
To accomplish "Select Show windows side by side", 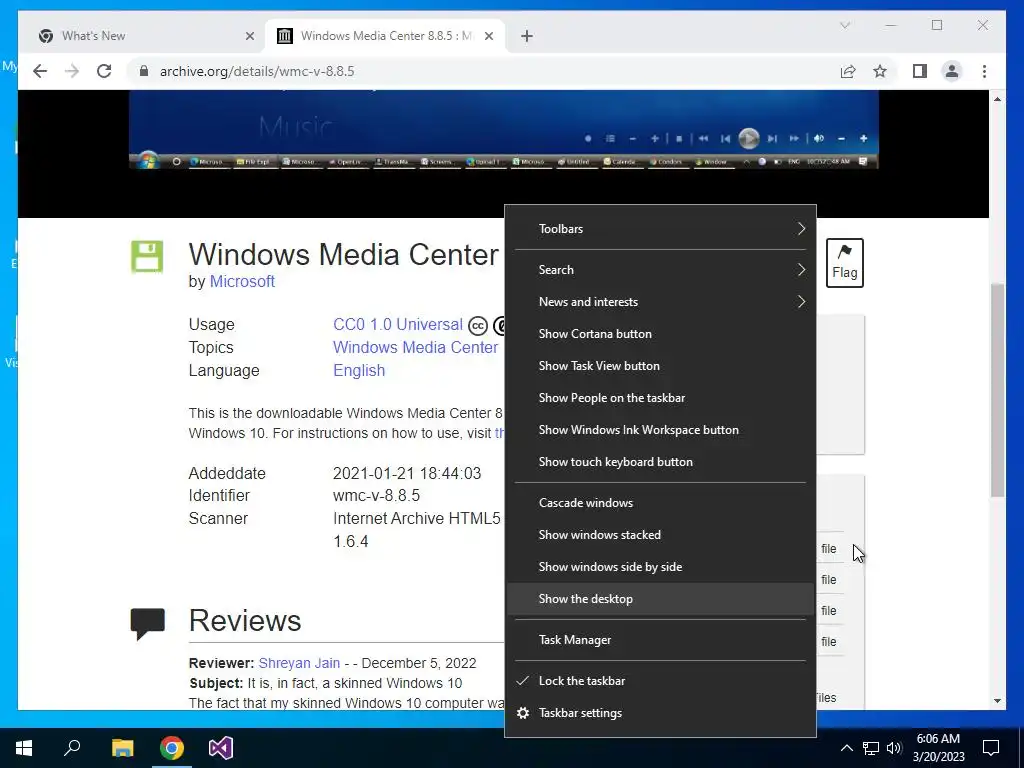I will (x=660, y=567).
